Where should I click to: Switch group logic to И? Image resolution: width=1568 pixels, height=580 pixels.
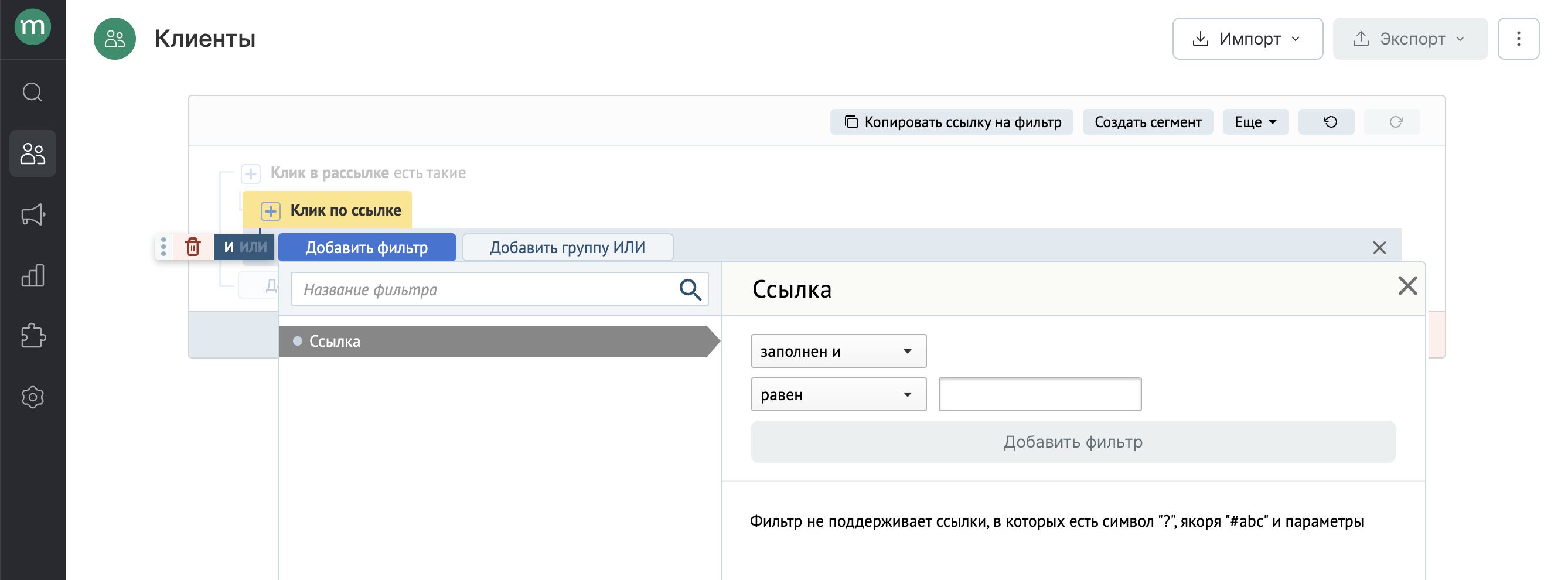tap(229, 247)
